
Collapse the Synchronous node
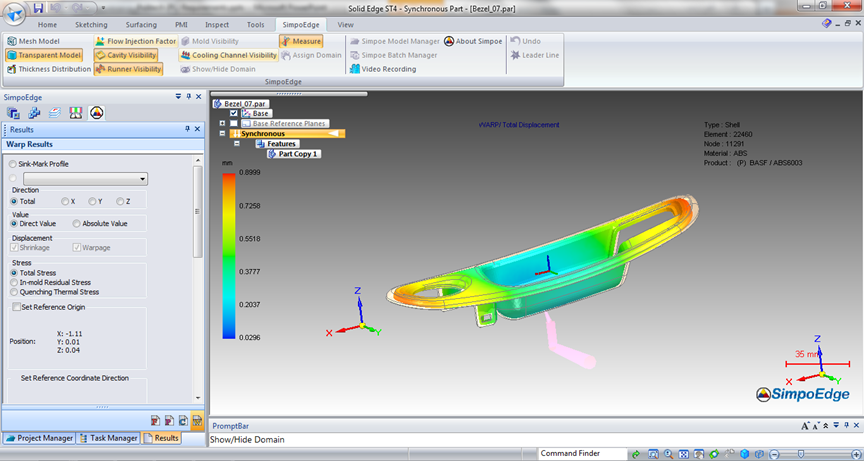(x=222, y=134)
